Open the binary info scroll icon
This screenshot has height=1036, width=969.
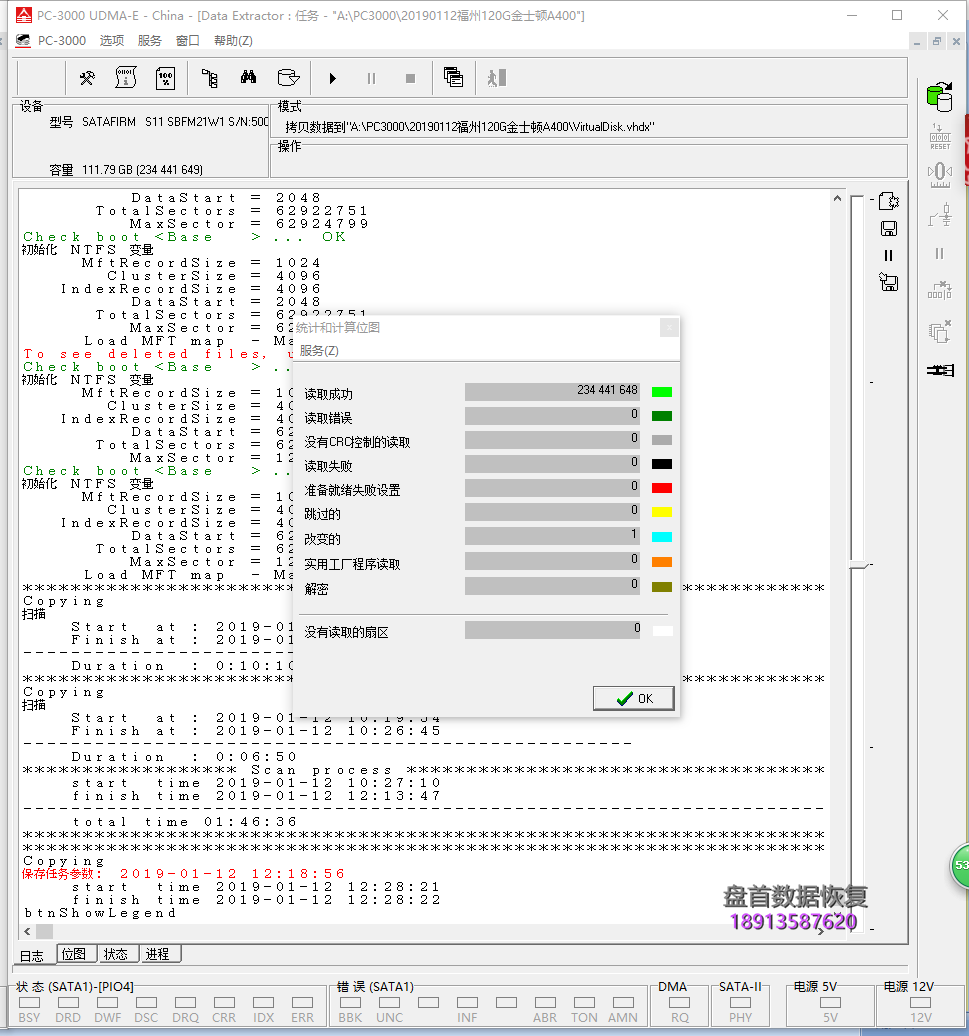(x=126, y=78)
